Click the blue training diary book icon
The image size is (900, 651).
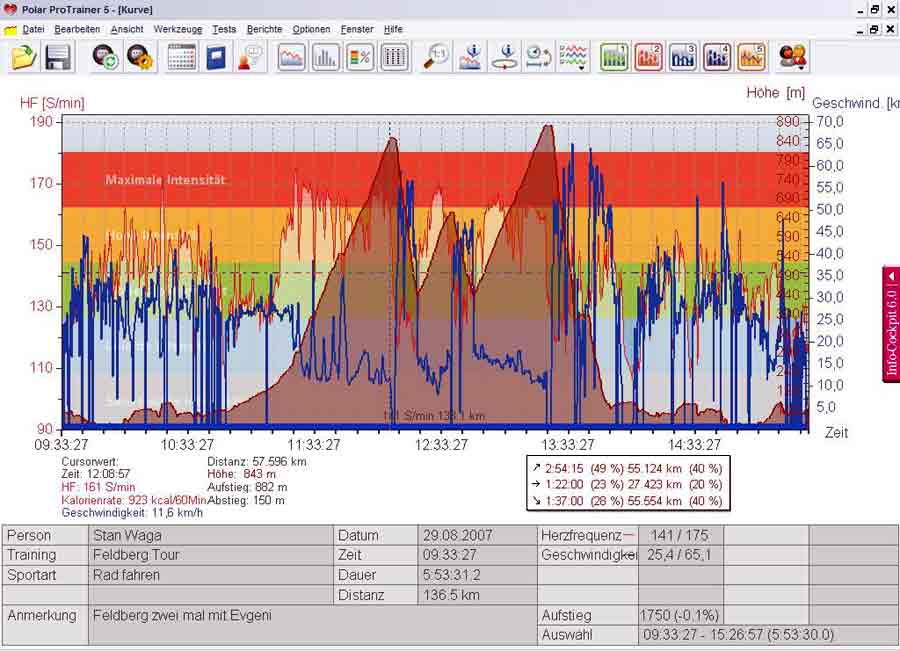[x=216, y=57]
